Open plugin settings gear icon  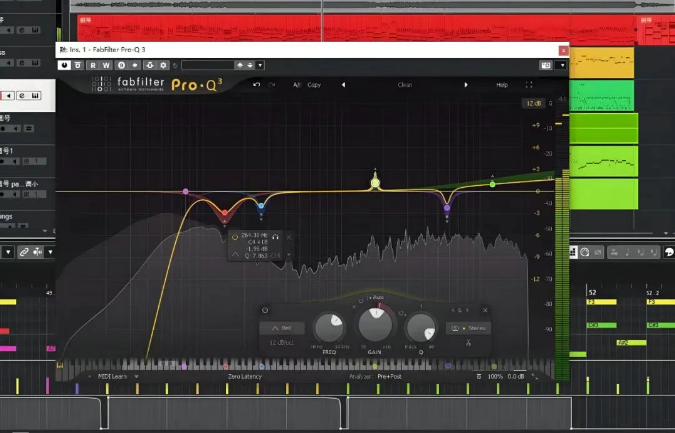[x=163, y=65]
